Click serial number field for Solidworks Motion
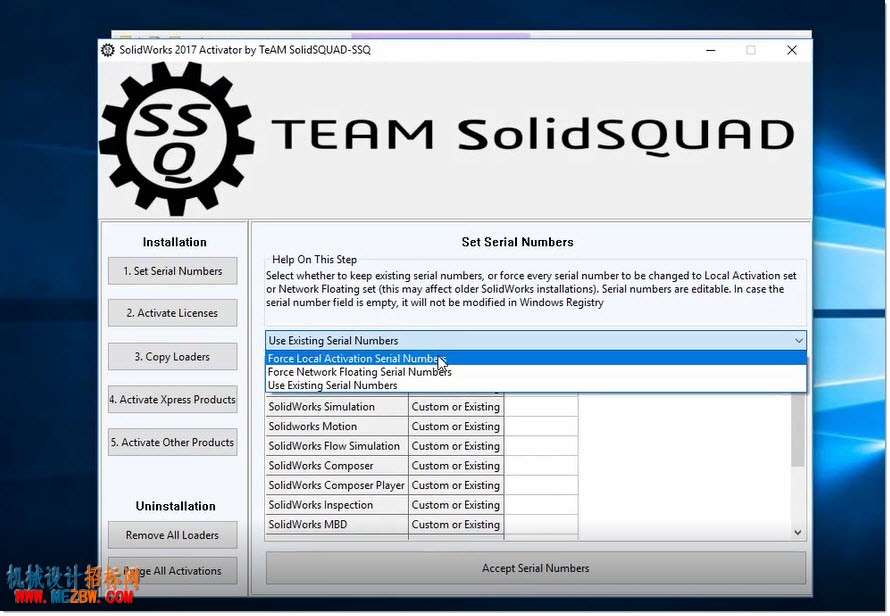This screenshot has height=616, width=890. [x=541, y=427]
